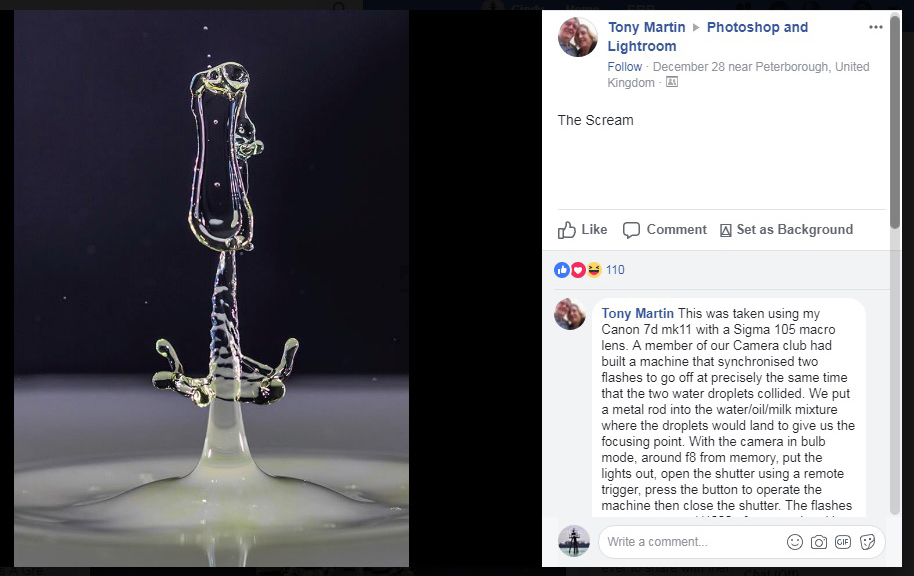Click the water droplet photo

point(211,290)
